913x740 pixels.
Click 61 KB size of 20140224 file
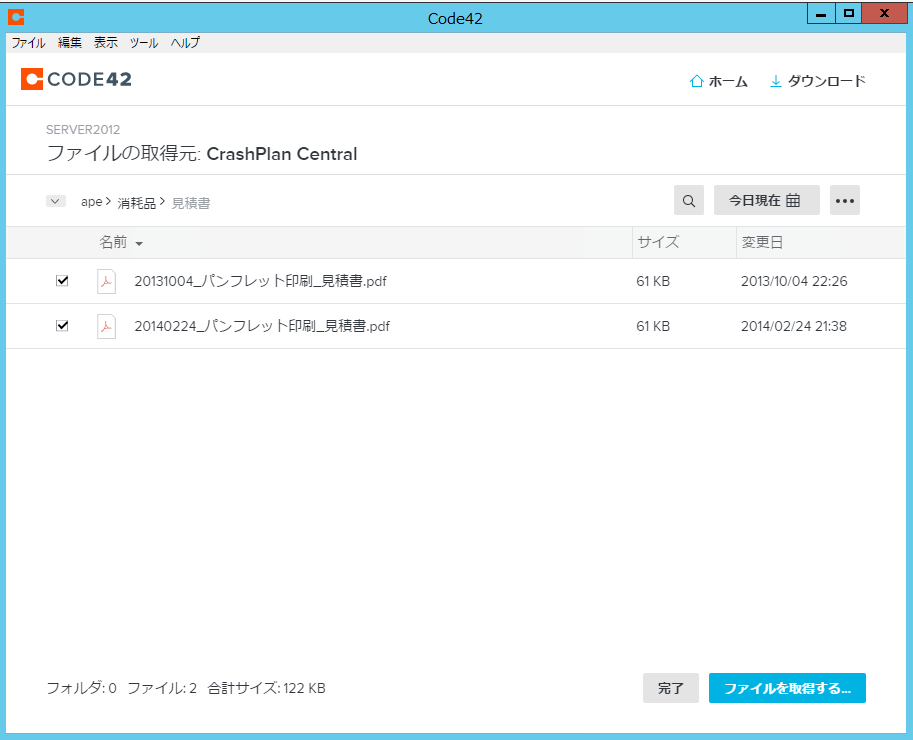653,326
